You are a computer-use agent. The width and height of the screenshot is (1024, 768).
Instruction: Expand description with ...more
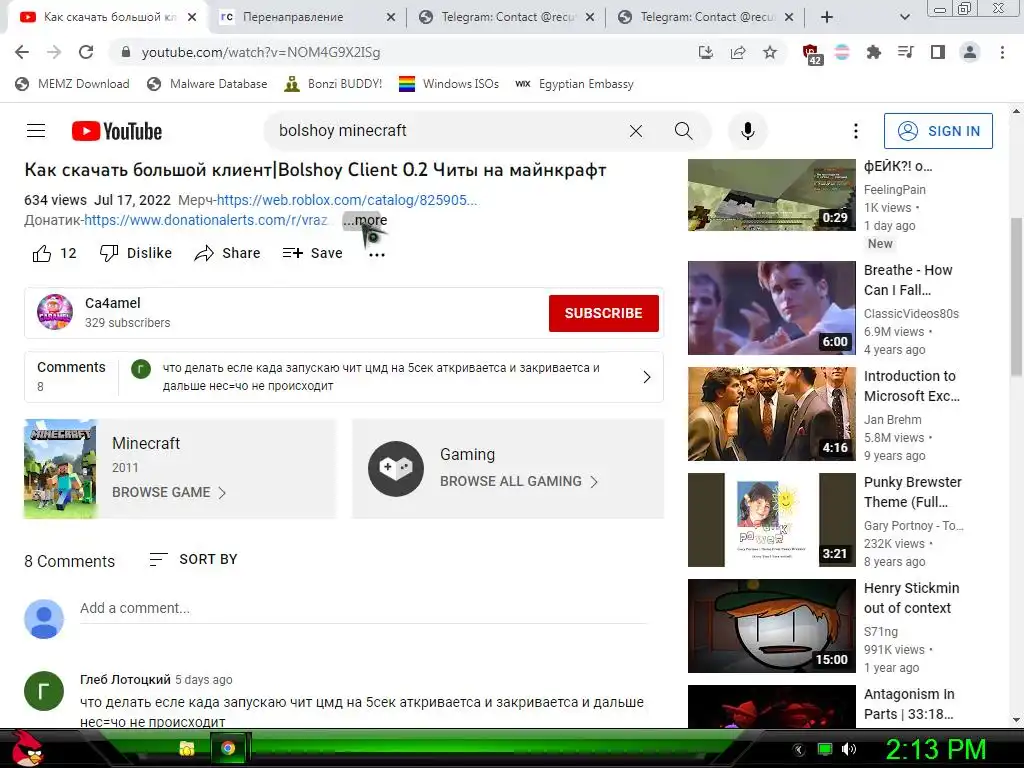[365, 220]
